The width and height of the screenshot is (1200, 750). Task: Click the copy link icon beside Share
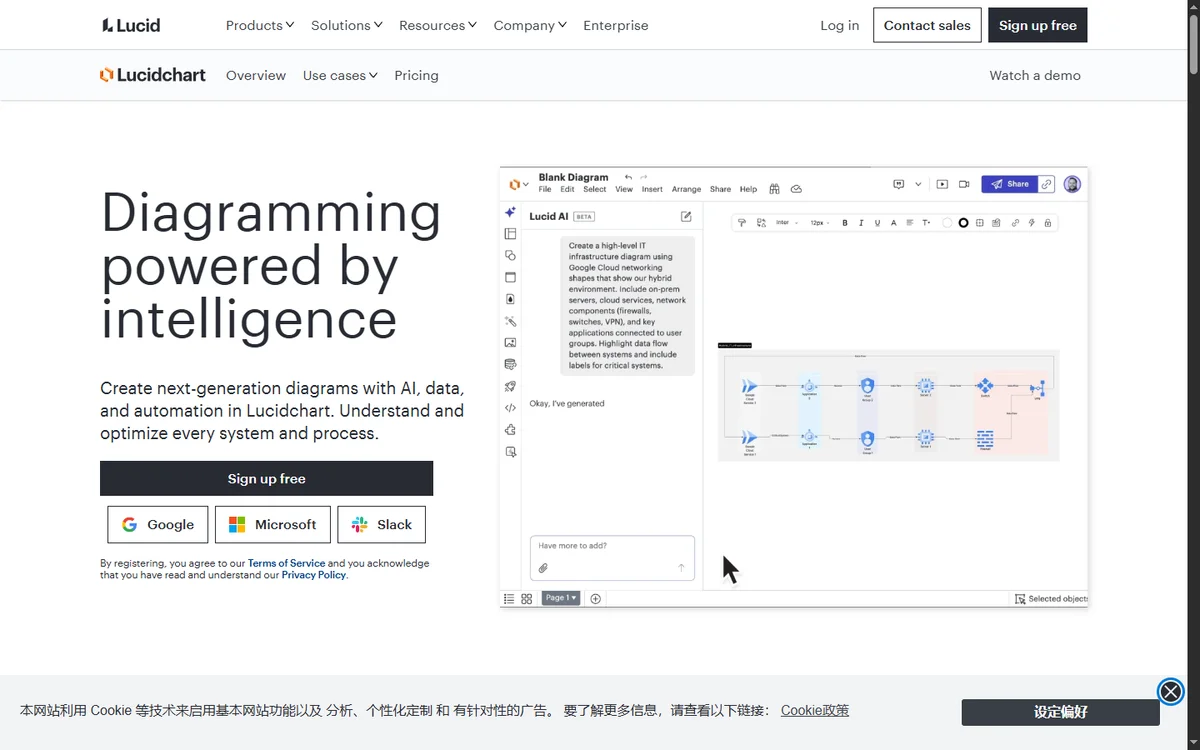click(1046, 184)
